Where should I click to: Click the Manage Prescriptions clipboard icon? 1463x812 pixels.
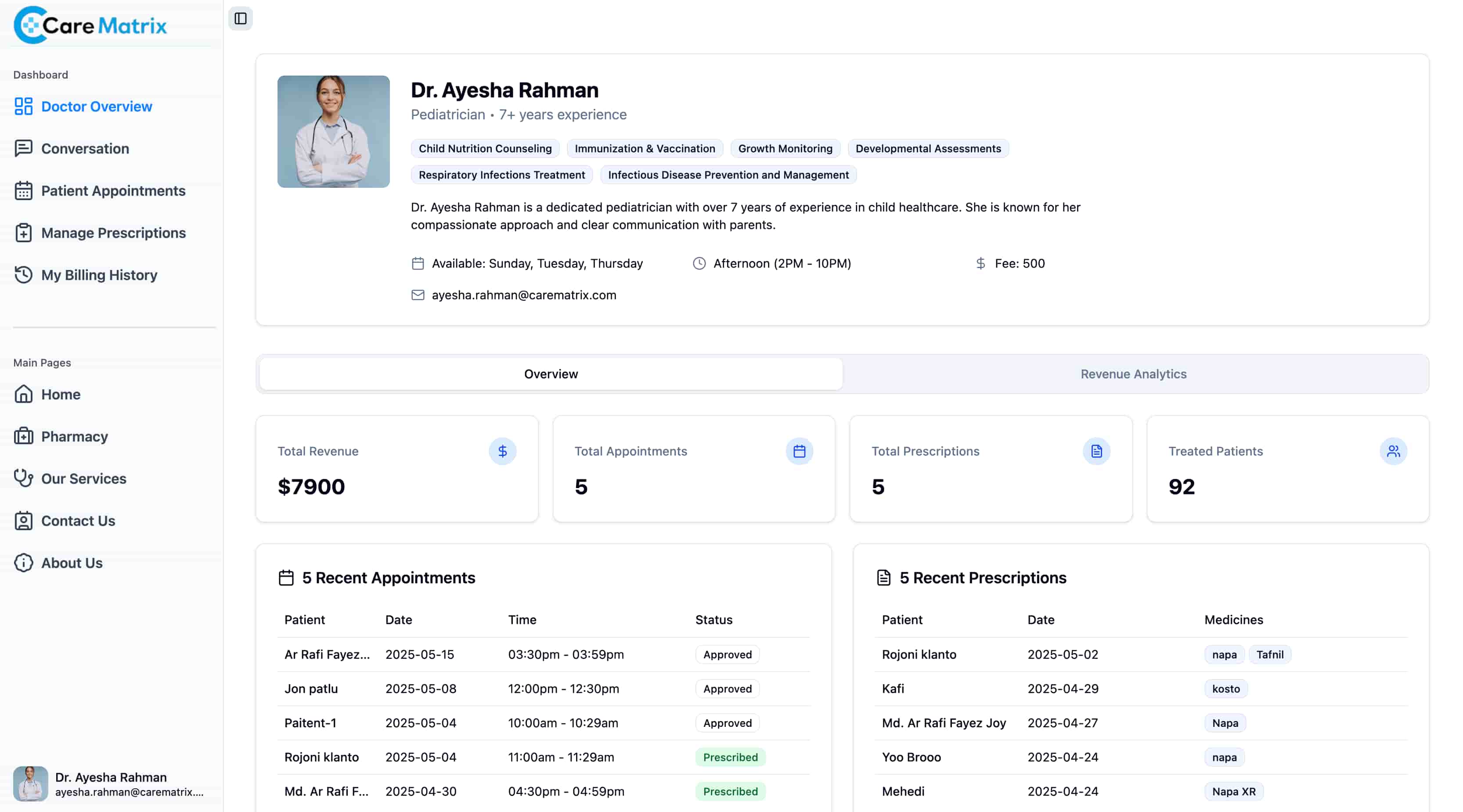click(23, 233)
